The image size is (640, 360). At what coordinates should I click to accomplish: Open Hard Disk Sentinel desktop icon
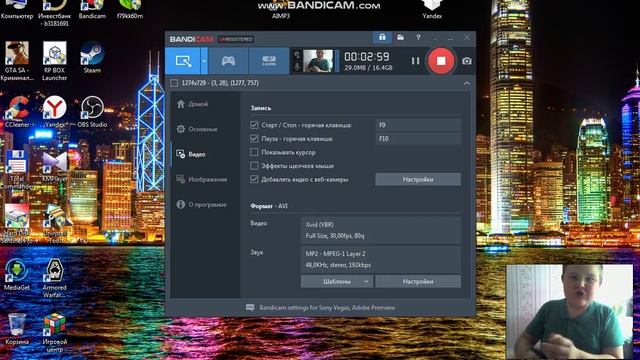tap(17, 224)
